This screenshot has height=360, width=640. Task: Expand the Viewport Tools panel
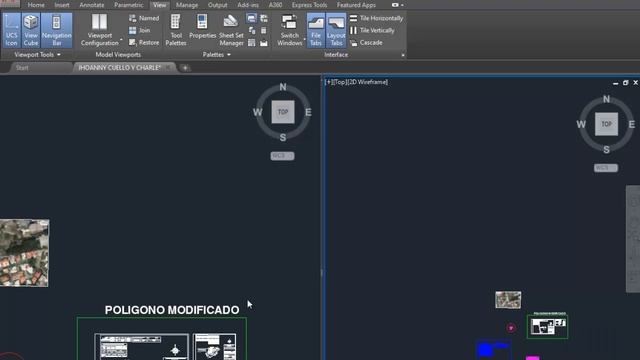37,54
